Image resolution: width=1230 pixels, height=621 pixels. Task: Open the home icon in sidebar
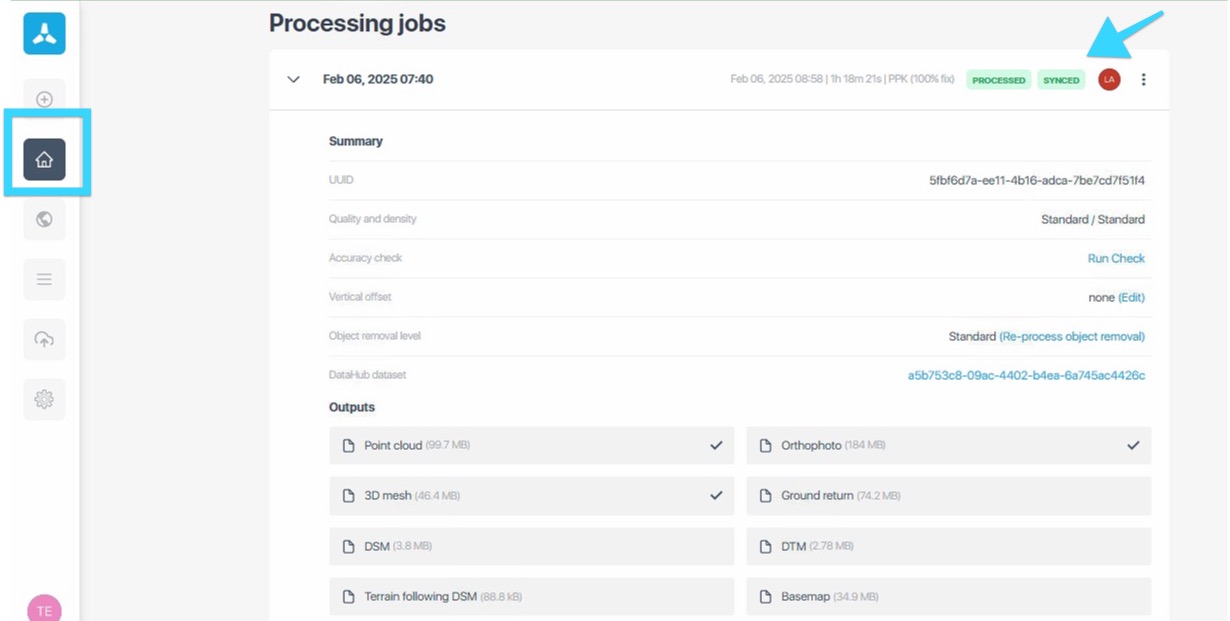pyautogui.click(x=44, y=160)
